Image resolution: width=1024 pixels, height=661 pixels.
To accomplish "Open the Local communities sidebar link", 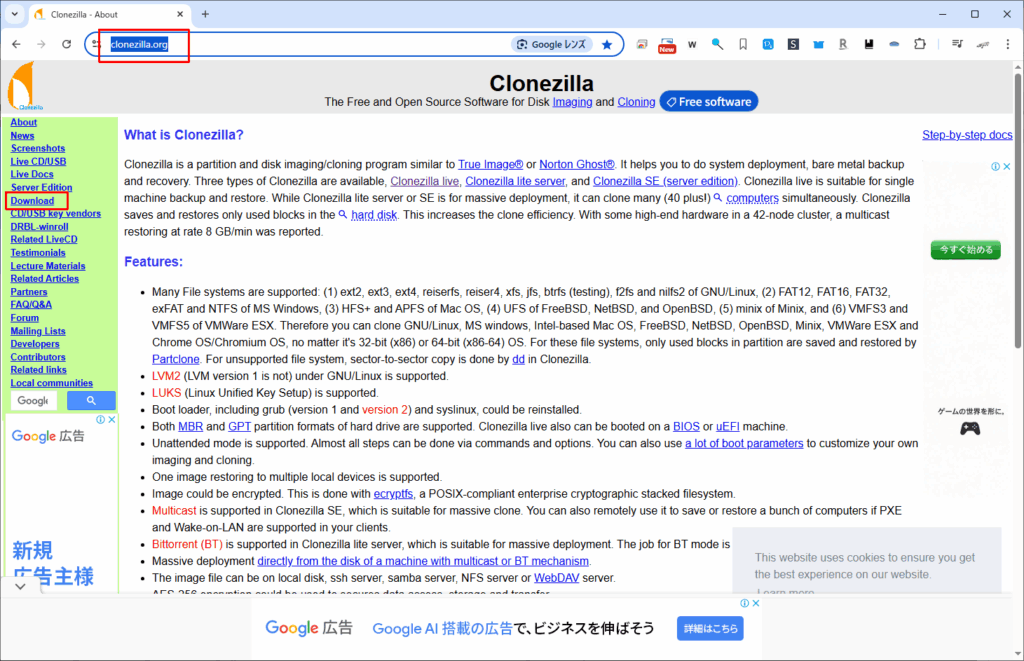I will pyautogui.click(x=52, y=383).
